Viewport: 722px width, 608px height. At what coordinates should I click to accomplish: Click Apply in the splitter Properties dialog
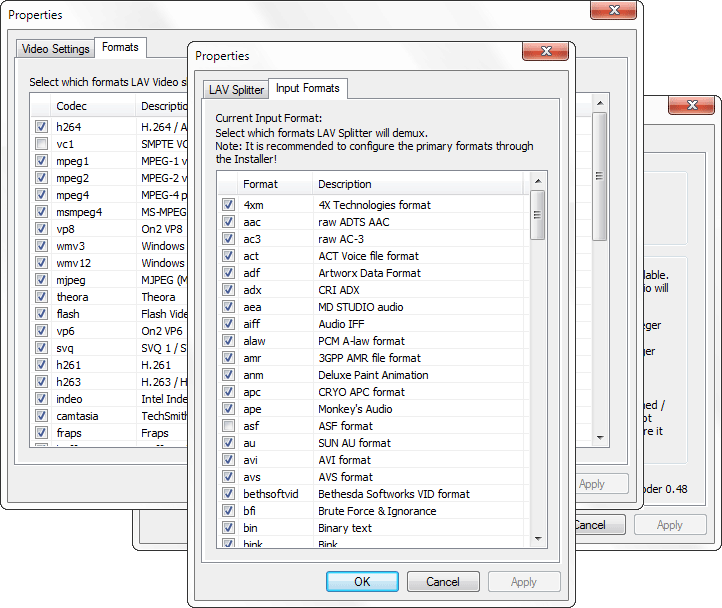[524, 582]
